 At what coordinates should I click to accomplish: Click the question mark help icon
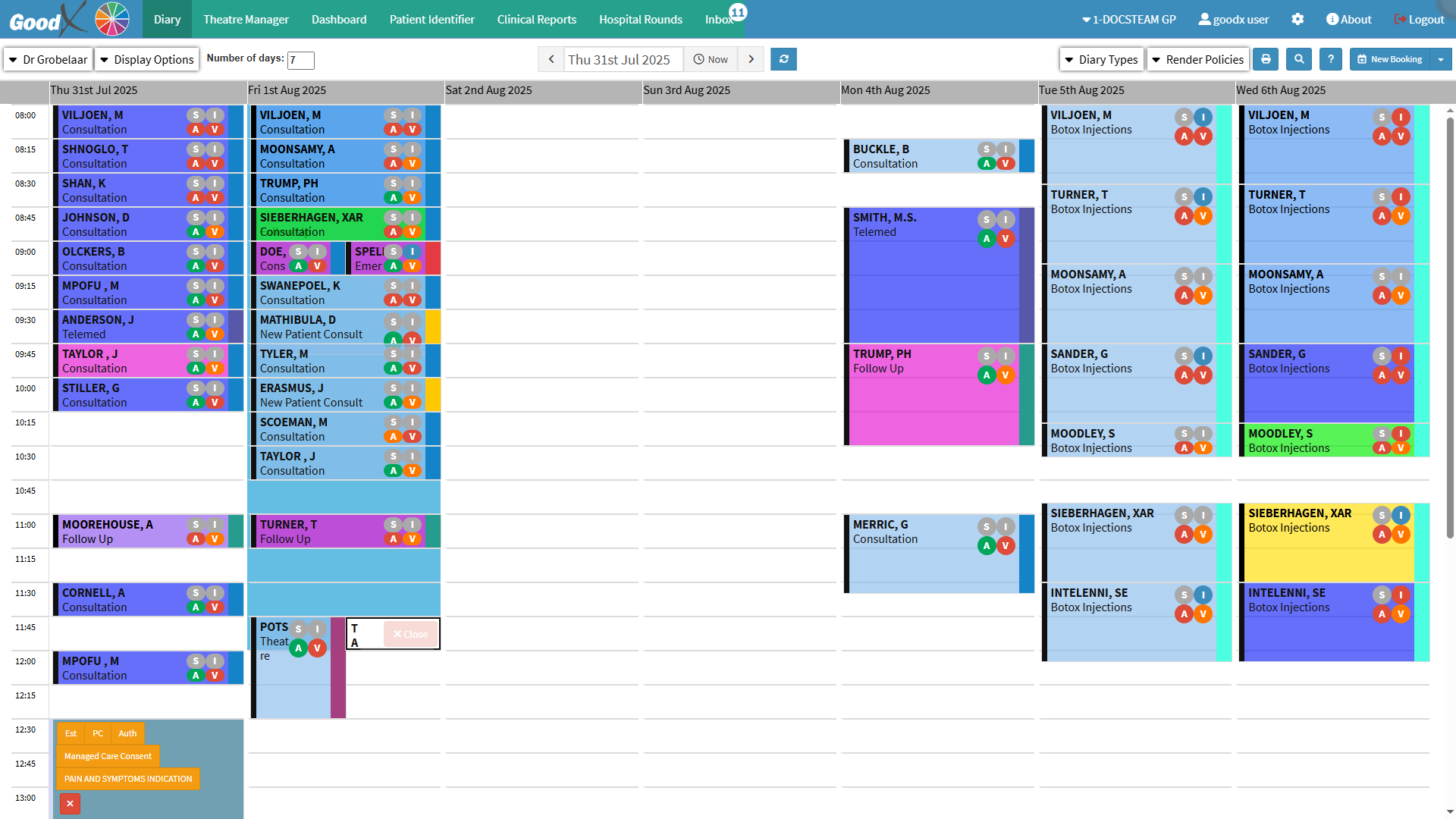(x=1331, y=59)
